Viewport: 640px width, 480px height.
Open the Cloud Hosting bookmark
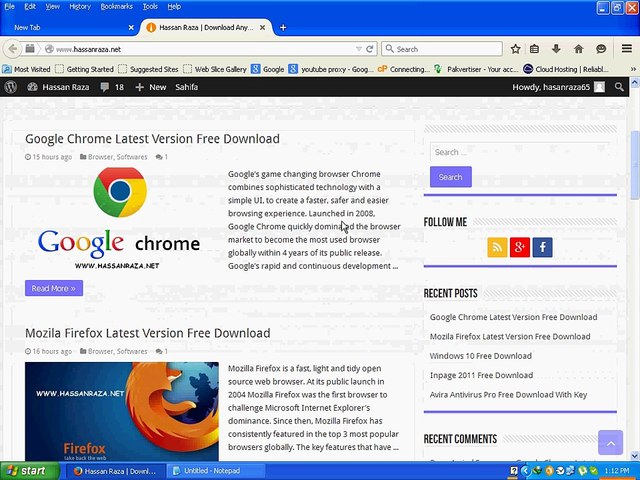click(566, 69)
